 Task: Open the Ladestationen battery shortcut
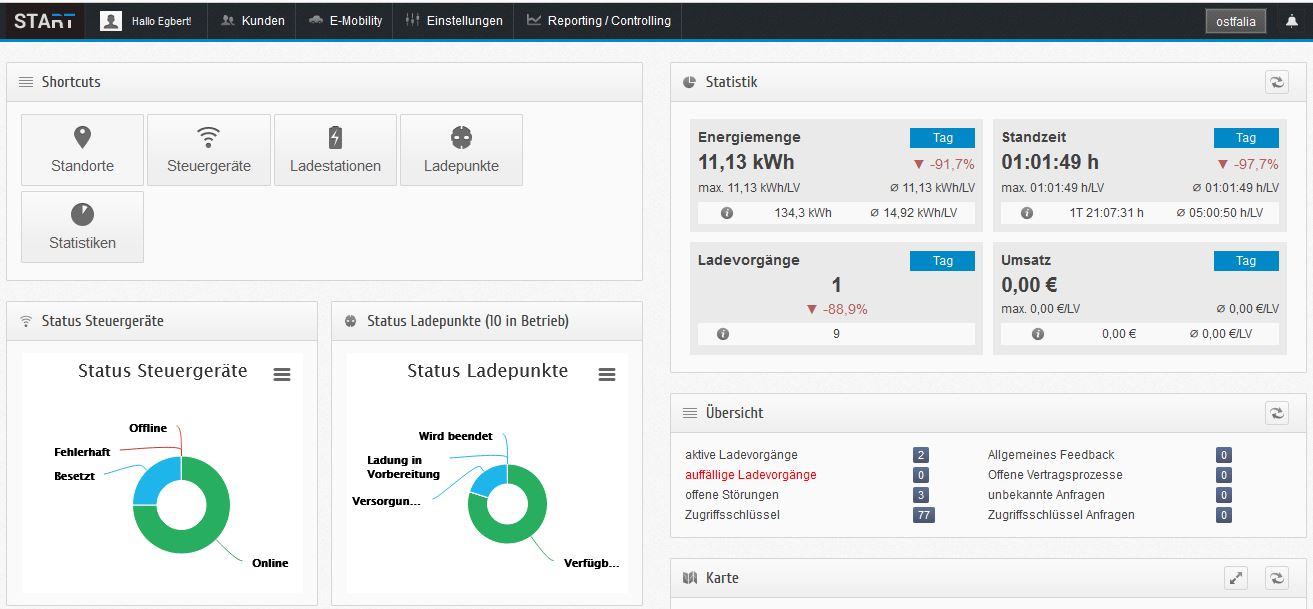(x=335, y=150)
